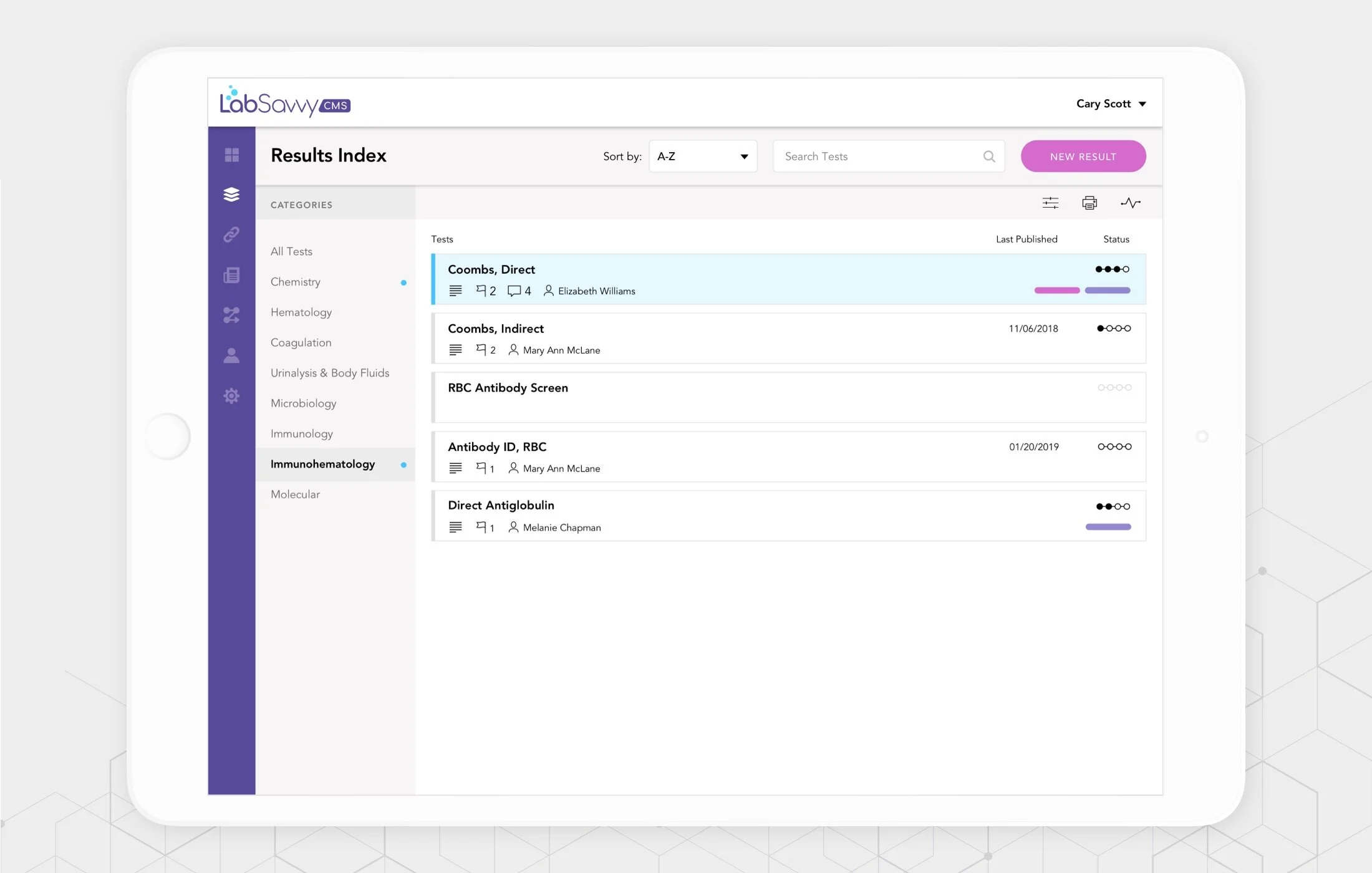Open the activity pulse icon
The height and width of the screenshot is (873, 1372).
tap(1130, 203)
